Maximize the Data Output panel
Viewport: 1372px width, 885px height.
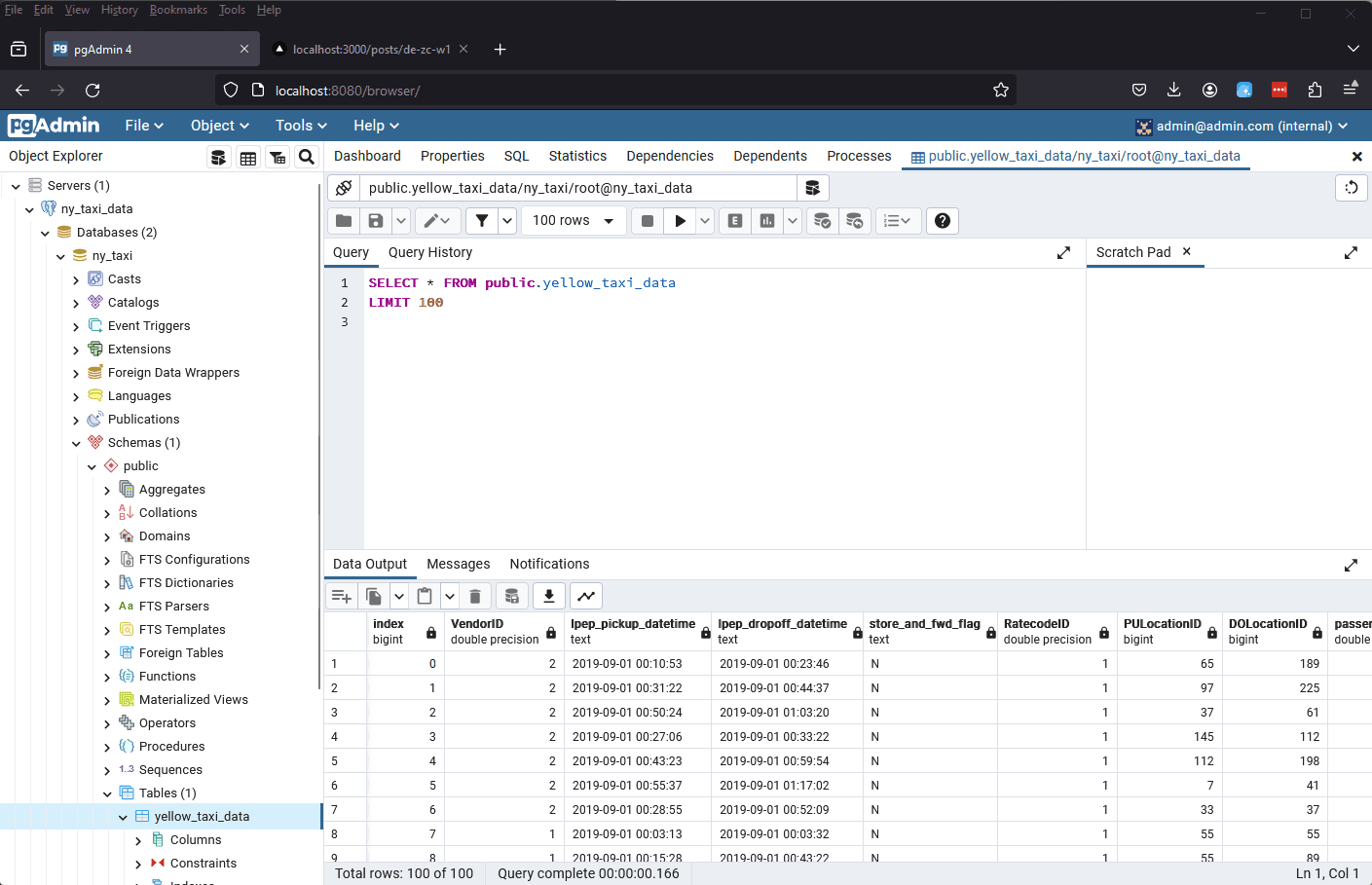tap(1351, 566)
